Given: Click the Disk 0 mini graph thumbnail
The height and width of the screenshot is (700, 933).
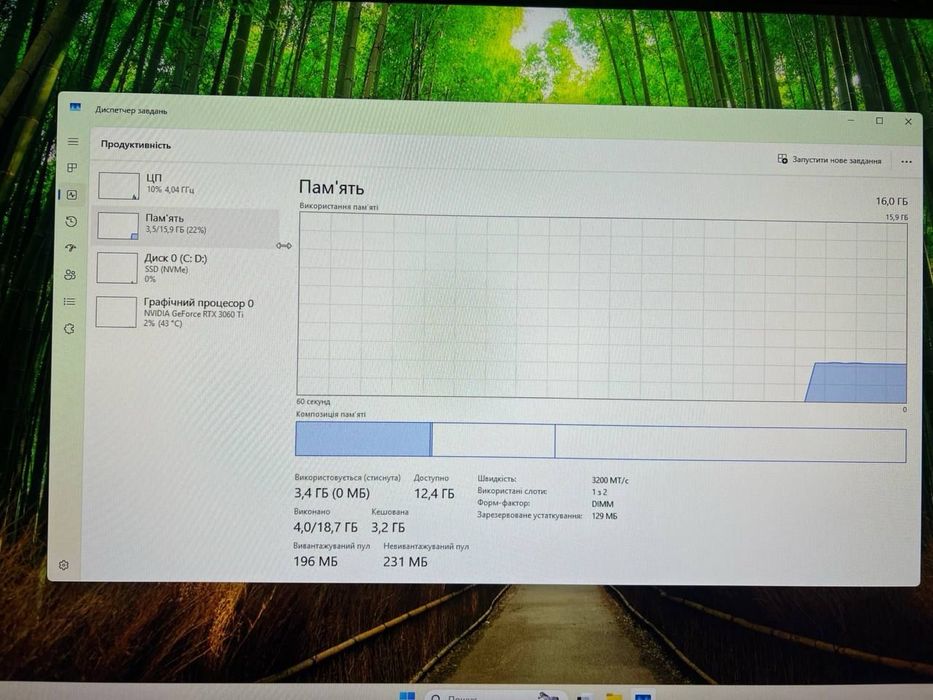Looking at the screenshot, I should click(117, 268).
